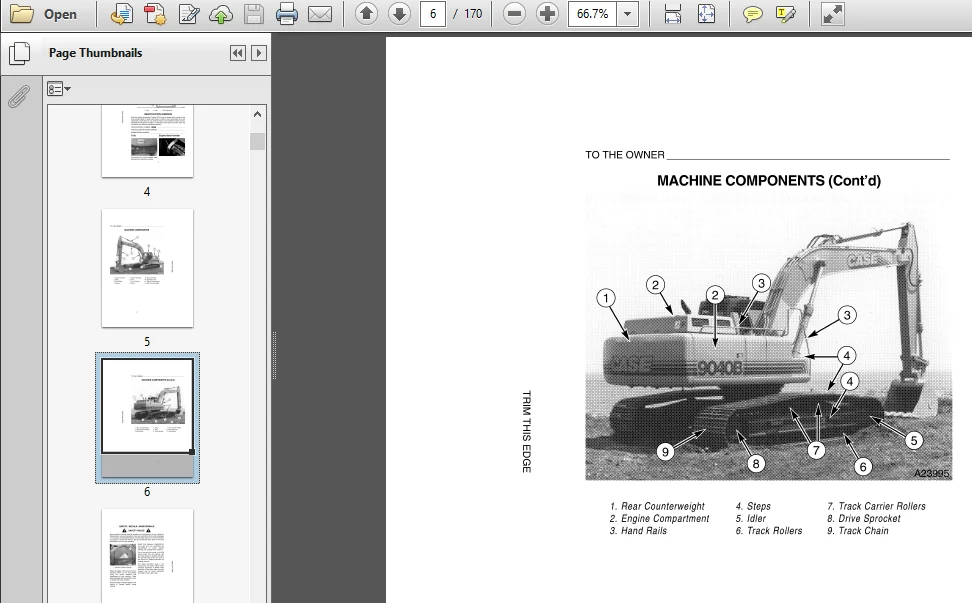
Task: Click the Track Chain legend entry
Action: [857, 531]
